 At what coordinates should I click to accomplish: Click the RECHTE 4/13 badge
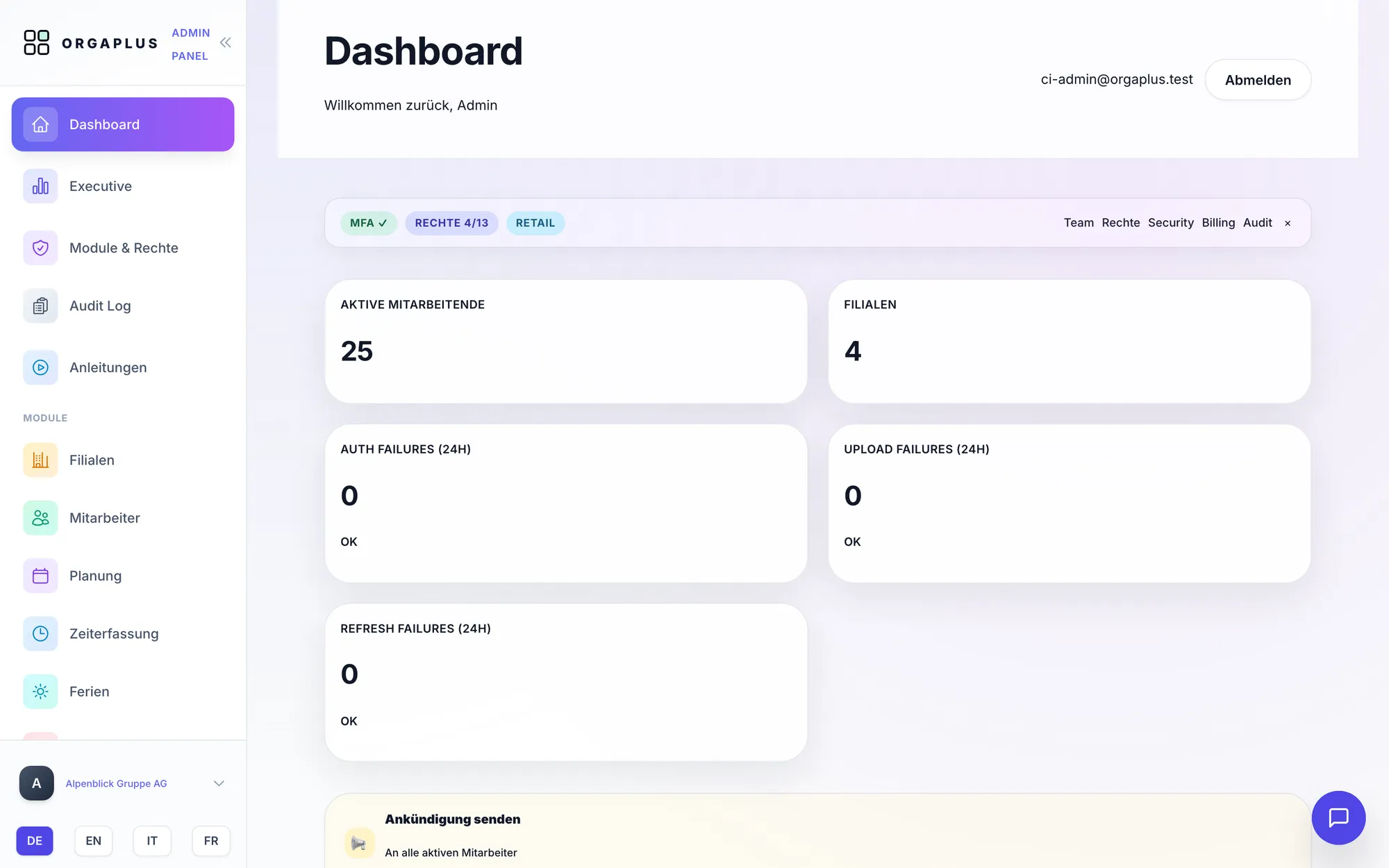(x=451, y=223)
